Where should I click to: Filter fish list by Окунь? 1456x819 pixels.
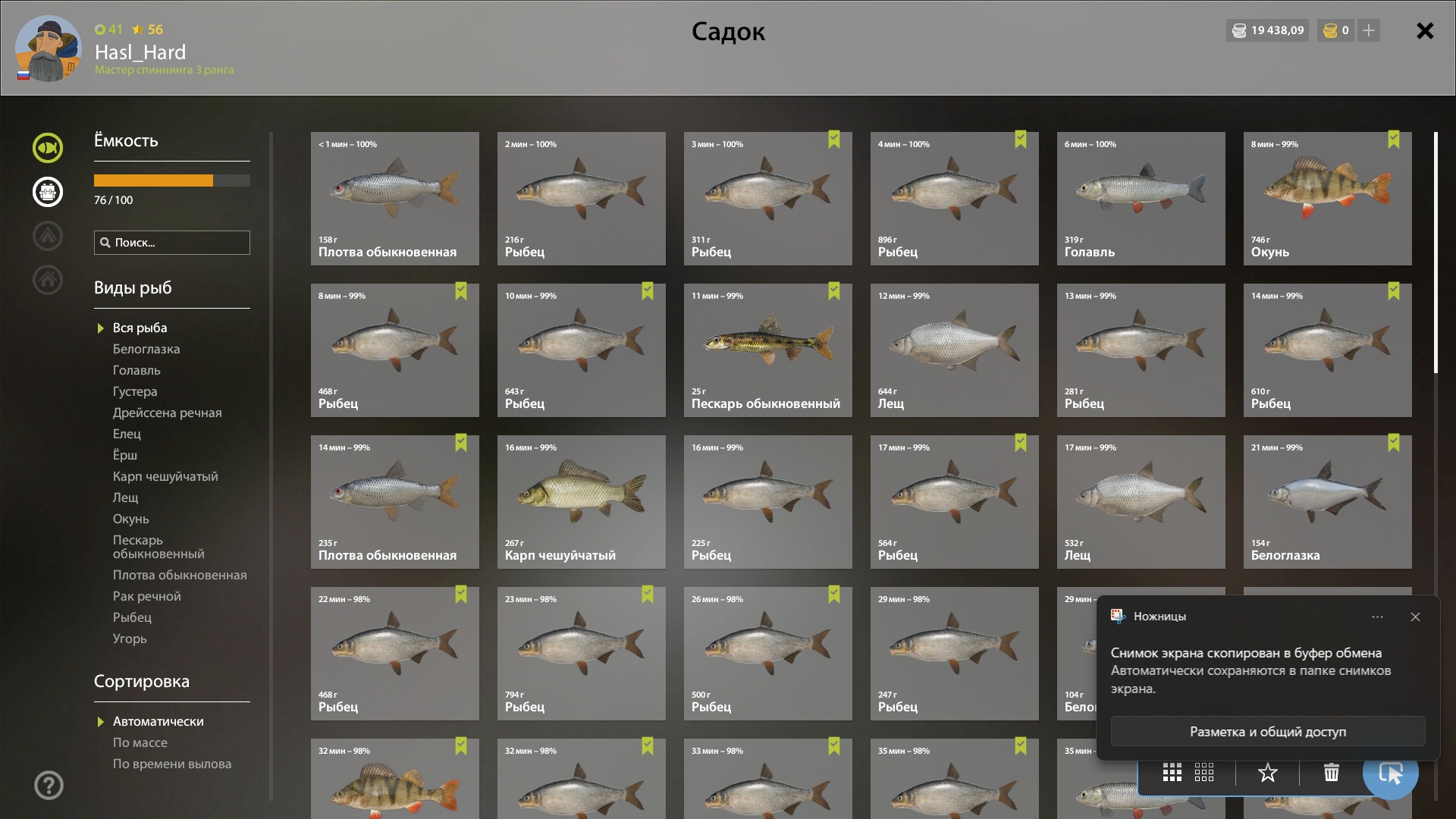coord(130,519)
